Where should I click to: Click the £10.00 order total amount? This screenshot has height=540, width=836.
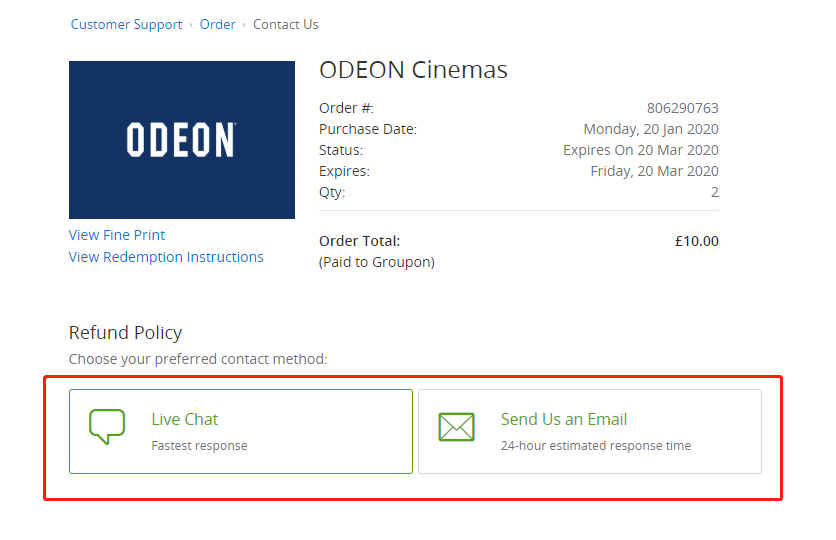(696, 241)
